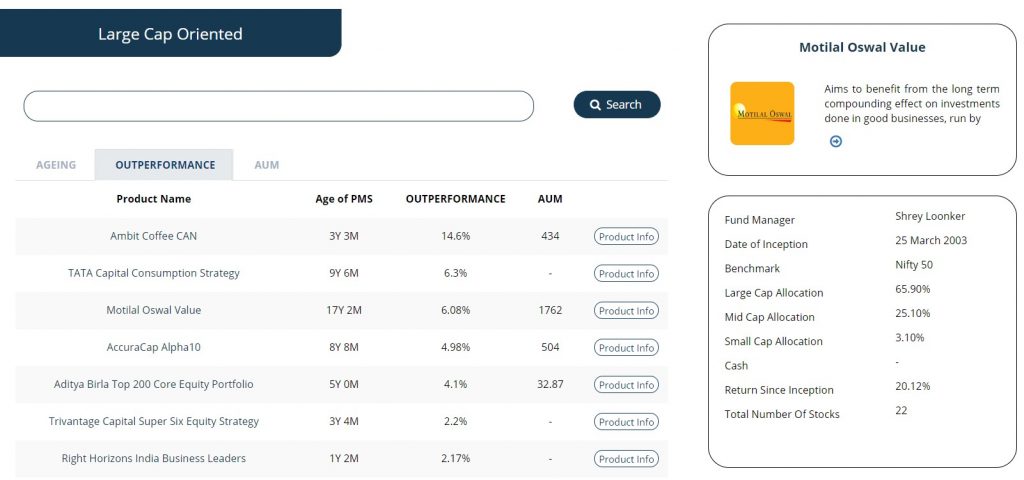
Task: Click the 4.98% outperformance value
Action: point(455,347)
